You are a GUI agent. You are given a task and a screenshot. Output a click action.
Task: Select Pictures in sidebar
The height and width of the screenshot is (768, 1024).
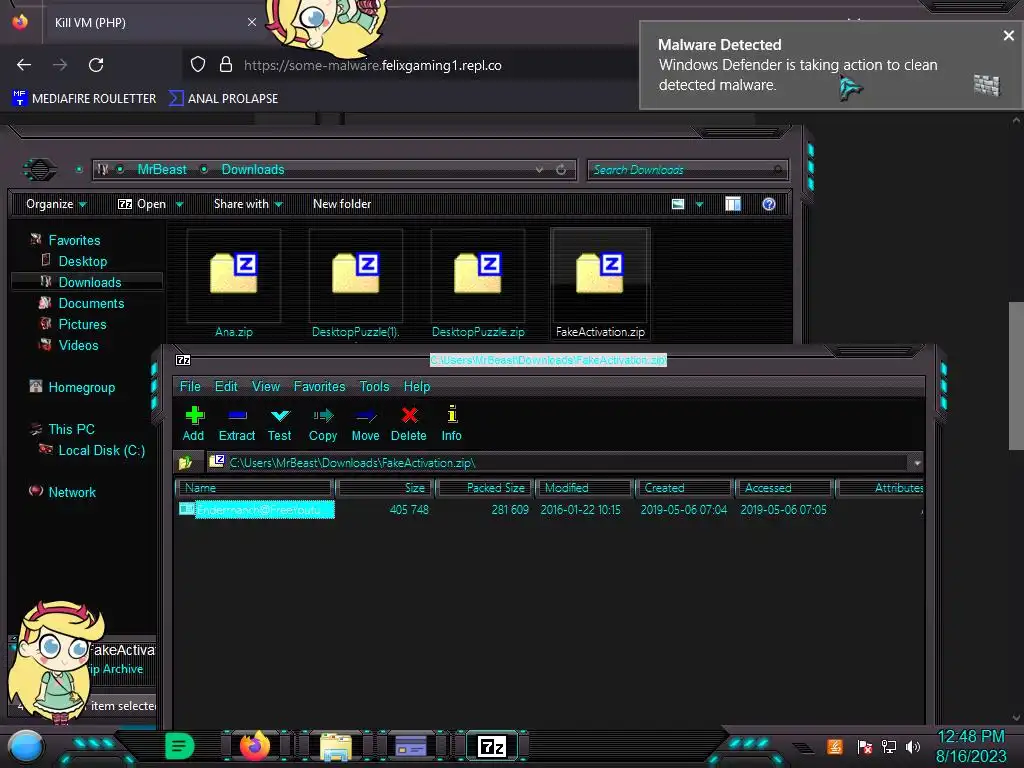point(82,324)
